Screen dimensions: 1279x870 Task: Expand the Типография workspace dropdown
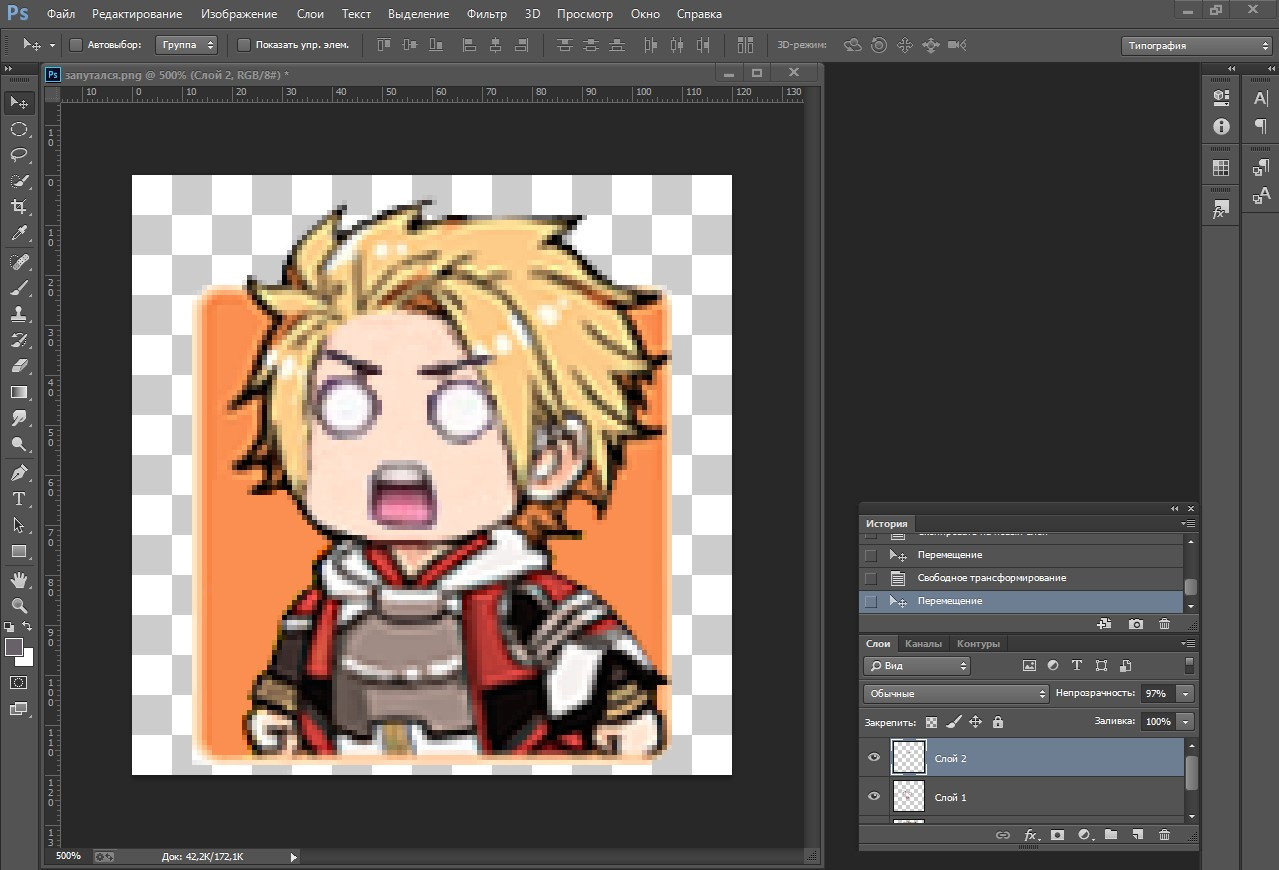(x=1196, y=45)
